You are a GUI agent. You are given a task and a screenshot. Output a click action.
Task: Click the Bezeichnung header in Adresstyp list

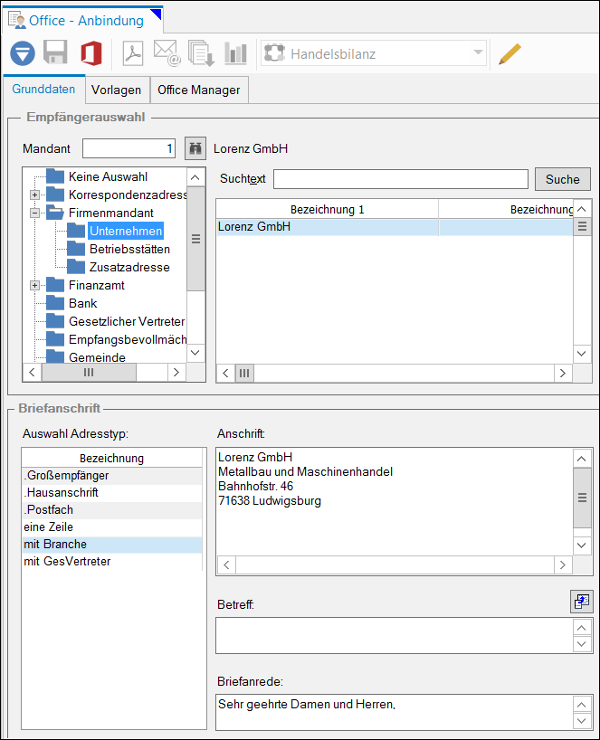click(112, 458)
